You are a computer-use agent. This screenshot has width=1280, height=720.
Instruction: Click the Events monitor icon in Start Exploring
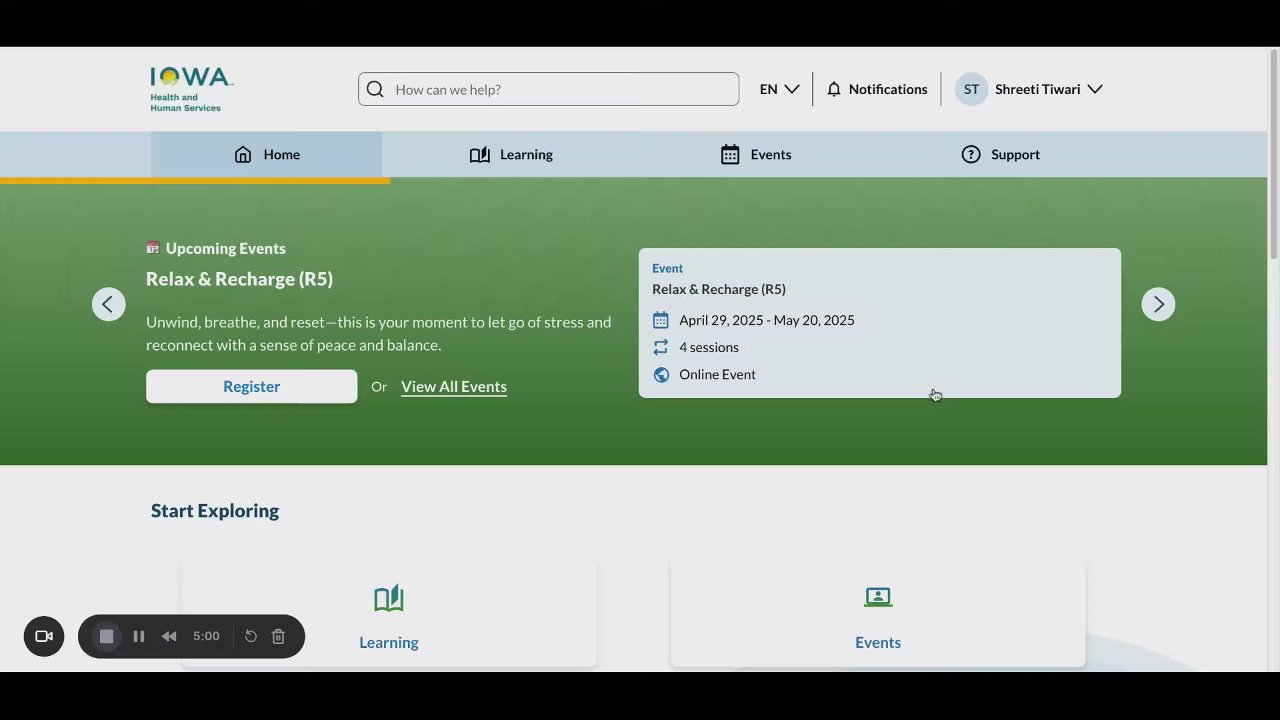tap(878, 597)
